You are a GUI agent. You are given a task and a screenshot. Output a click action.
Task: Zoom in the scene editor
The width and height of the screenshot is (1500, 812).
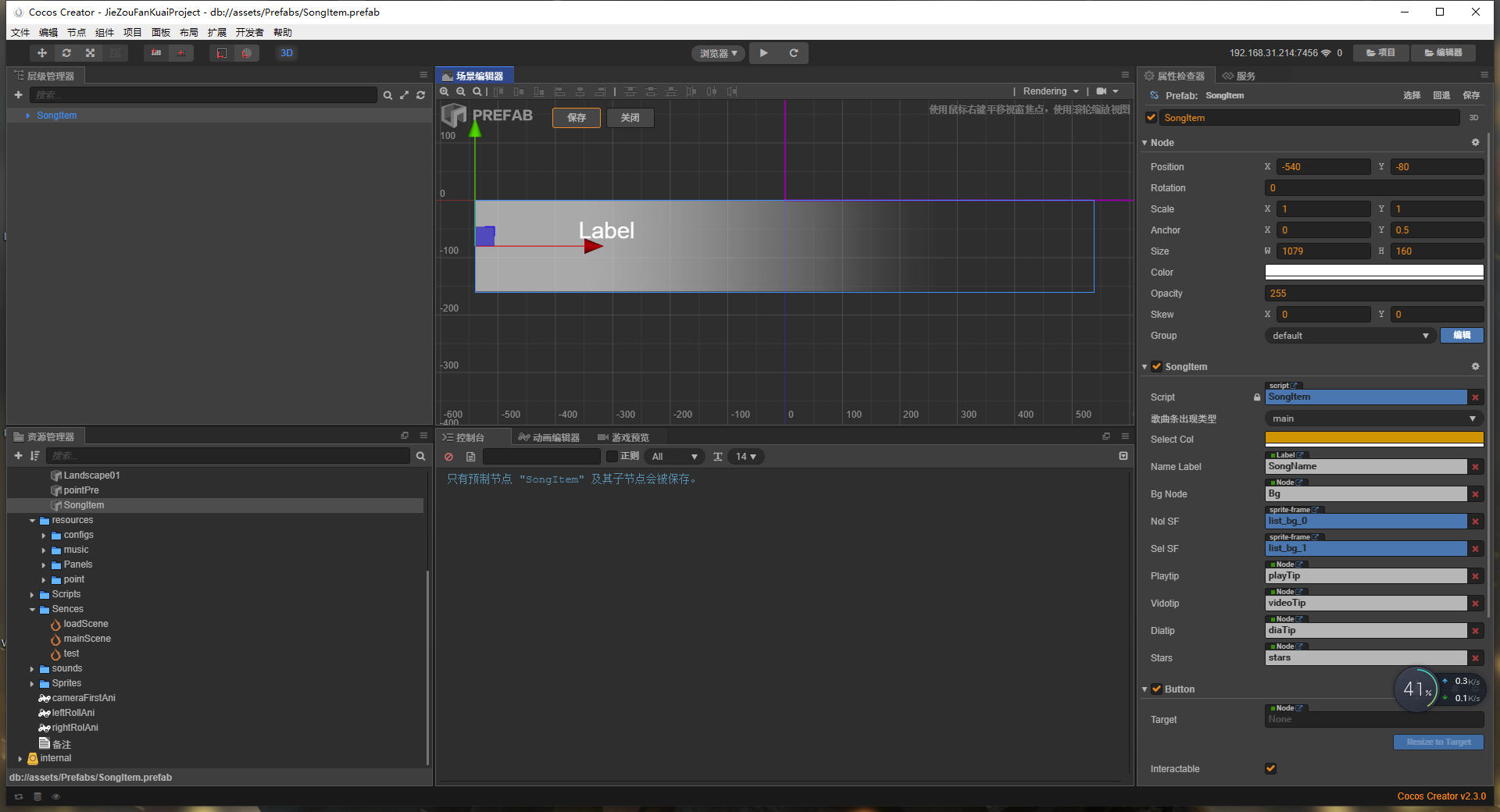coord(445,91)
